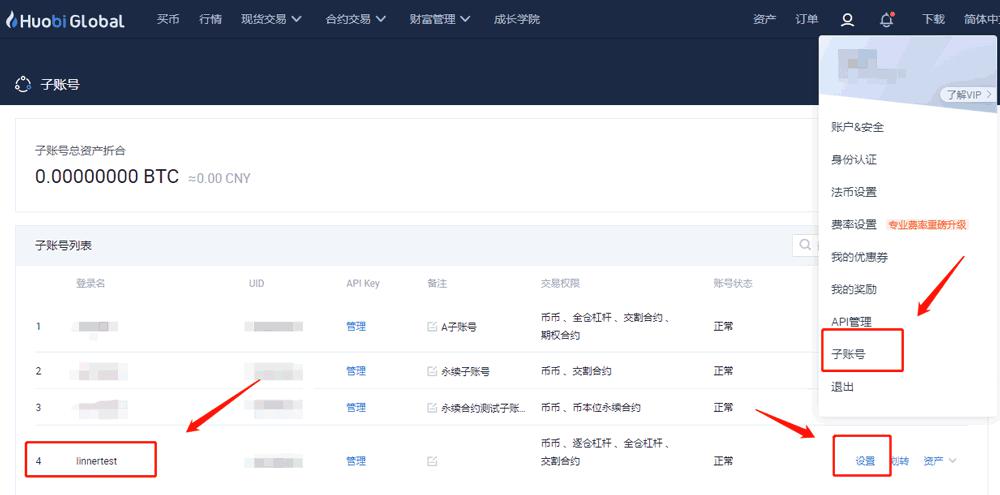Expand 资产 dropdown in linnertest row
1000x495 pixels.
tap(940, 461)
